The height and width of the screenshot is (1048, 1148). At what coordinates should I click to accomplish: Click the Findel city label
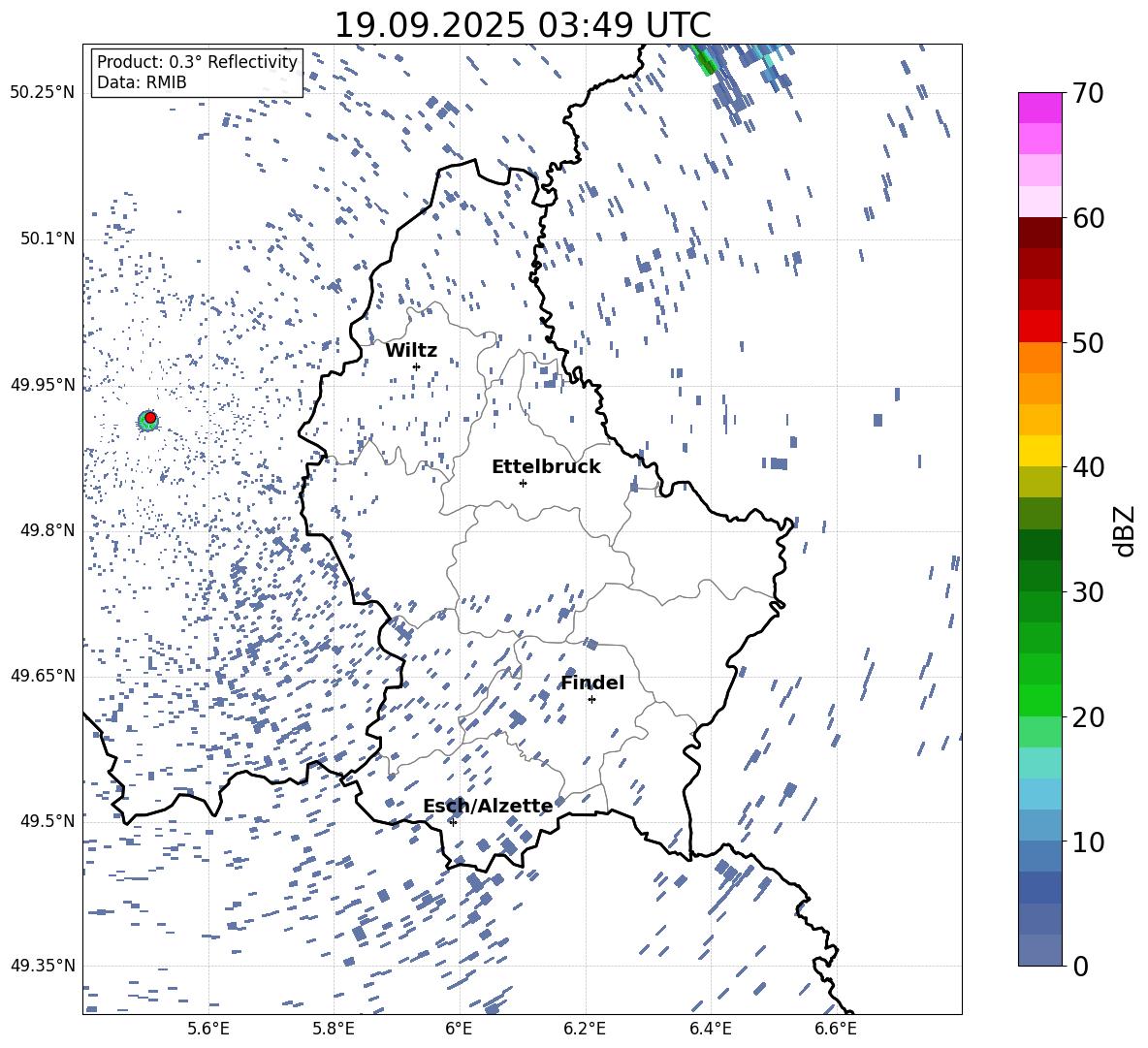(x=592, y=683)
